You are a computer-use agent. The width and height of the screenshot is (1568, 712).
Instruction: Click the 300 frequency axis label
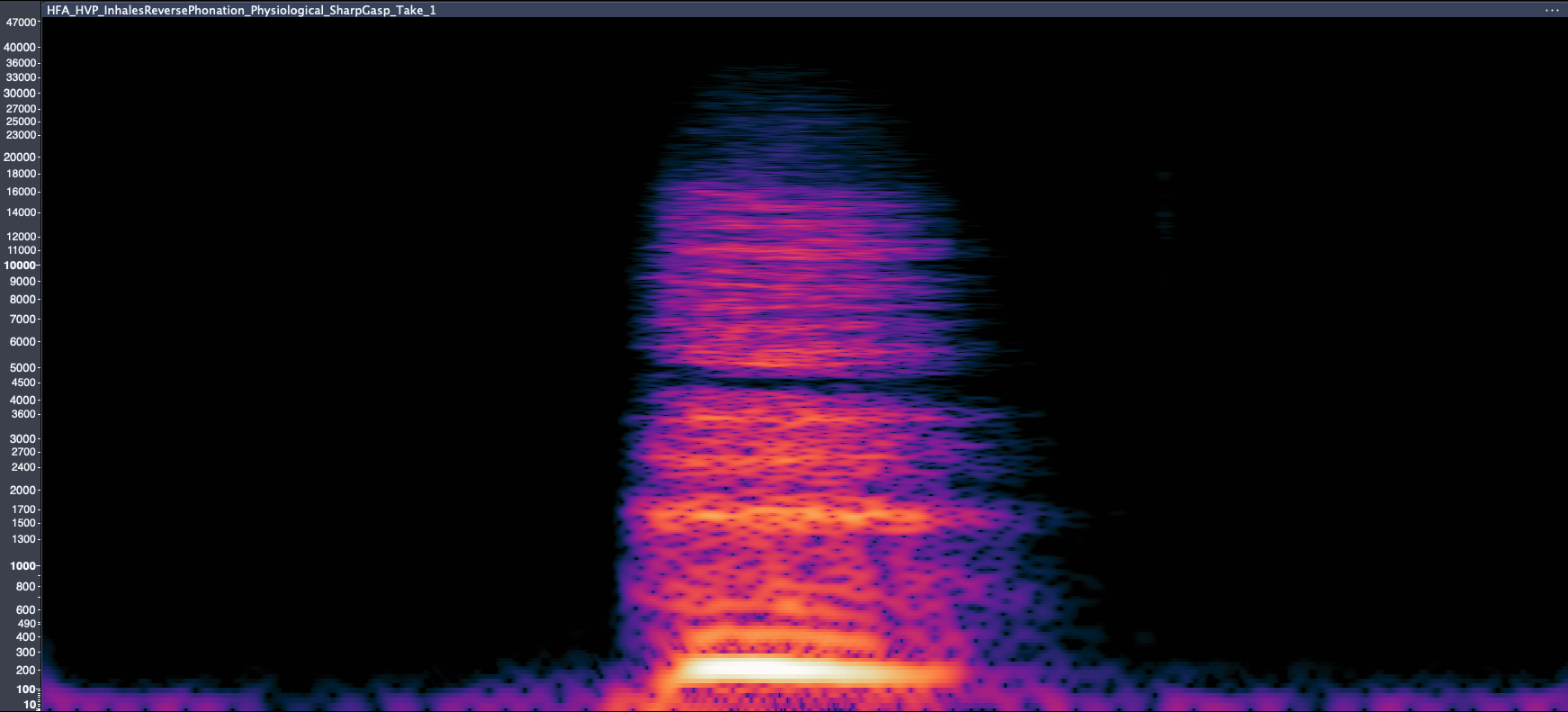(26, 653)
